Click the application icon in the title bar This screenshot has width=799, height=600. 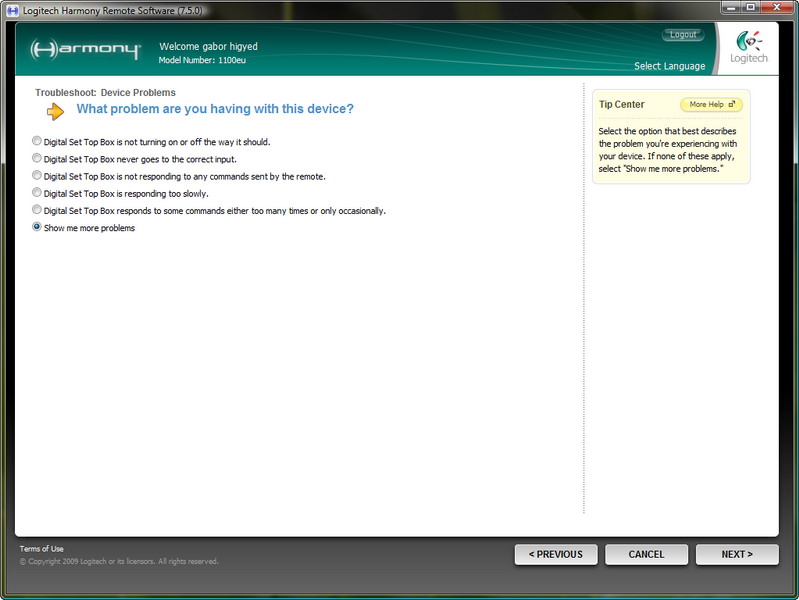[x=13, y=9]
